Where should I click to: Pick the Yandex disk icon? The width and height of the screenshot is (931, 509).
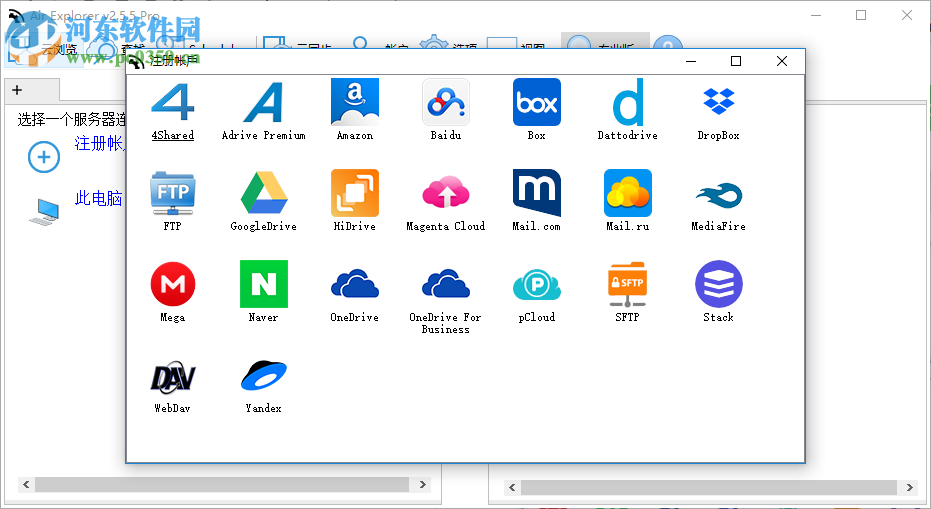(264, 375)
